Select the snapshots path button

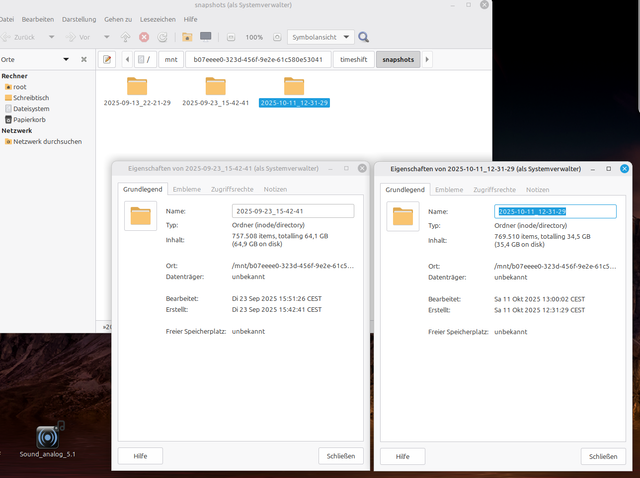398,60
